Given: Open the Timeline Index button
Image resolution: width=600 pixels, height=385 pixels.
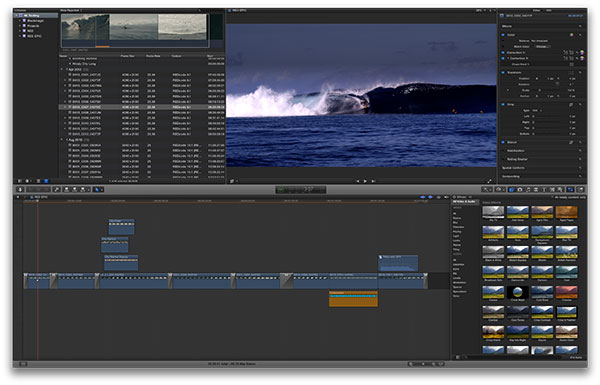Looking at the screenshot, I should [23, 364].
